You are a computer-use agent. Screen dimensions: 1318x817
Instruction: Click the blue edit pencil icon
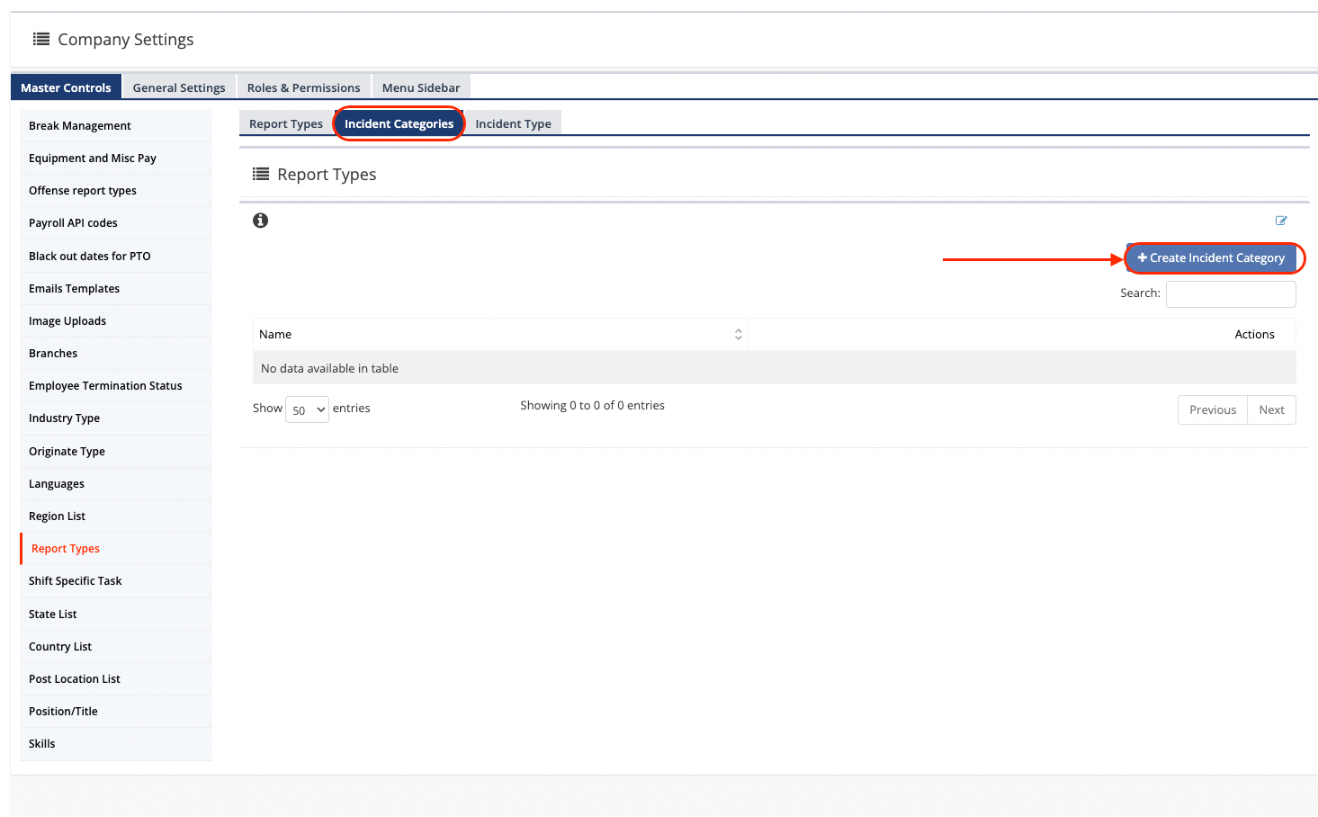(x=1281, y=221)
